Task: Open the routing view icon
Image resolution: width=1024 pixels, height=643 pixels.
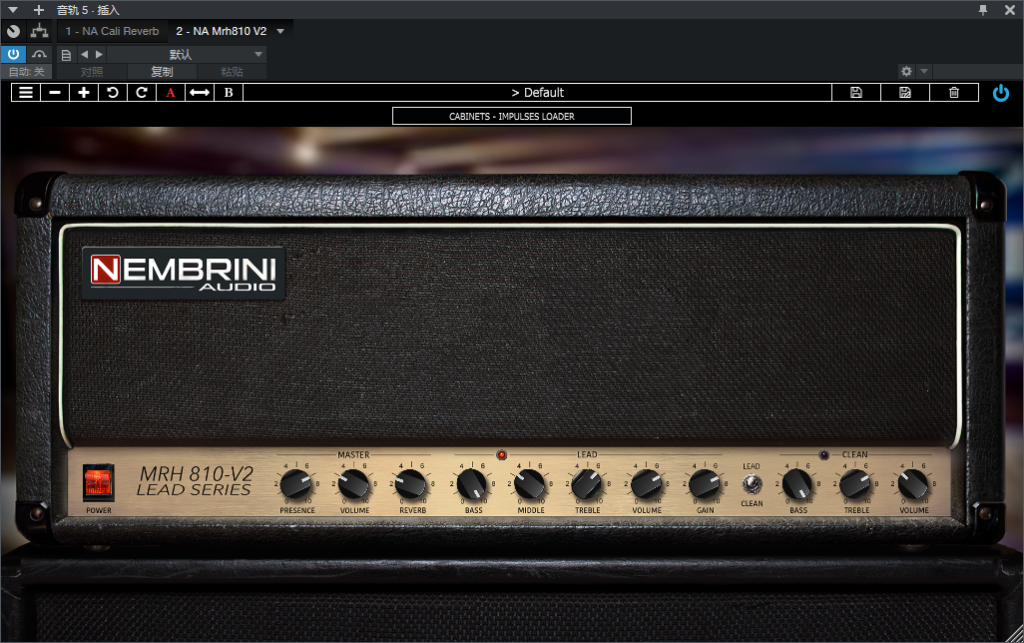Action: point(39,31)
